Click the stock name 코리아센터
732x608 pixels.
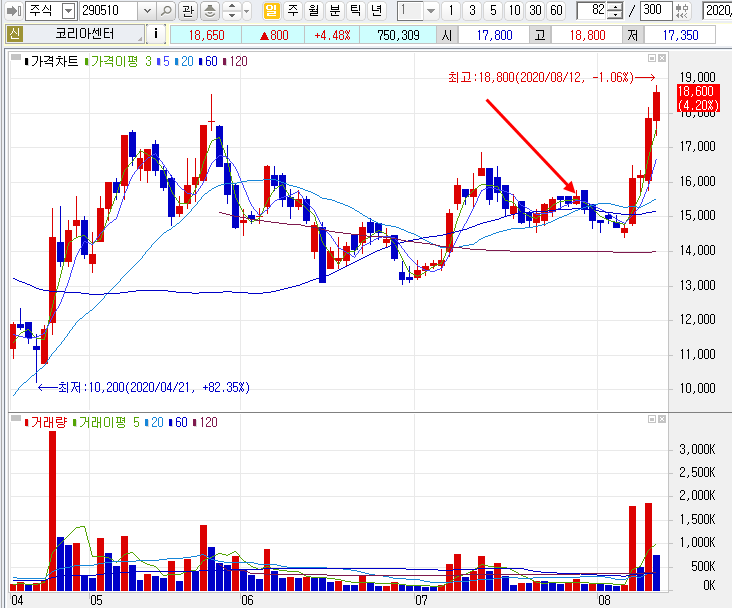[x=84, y=34]
